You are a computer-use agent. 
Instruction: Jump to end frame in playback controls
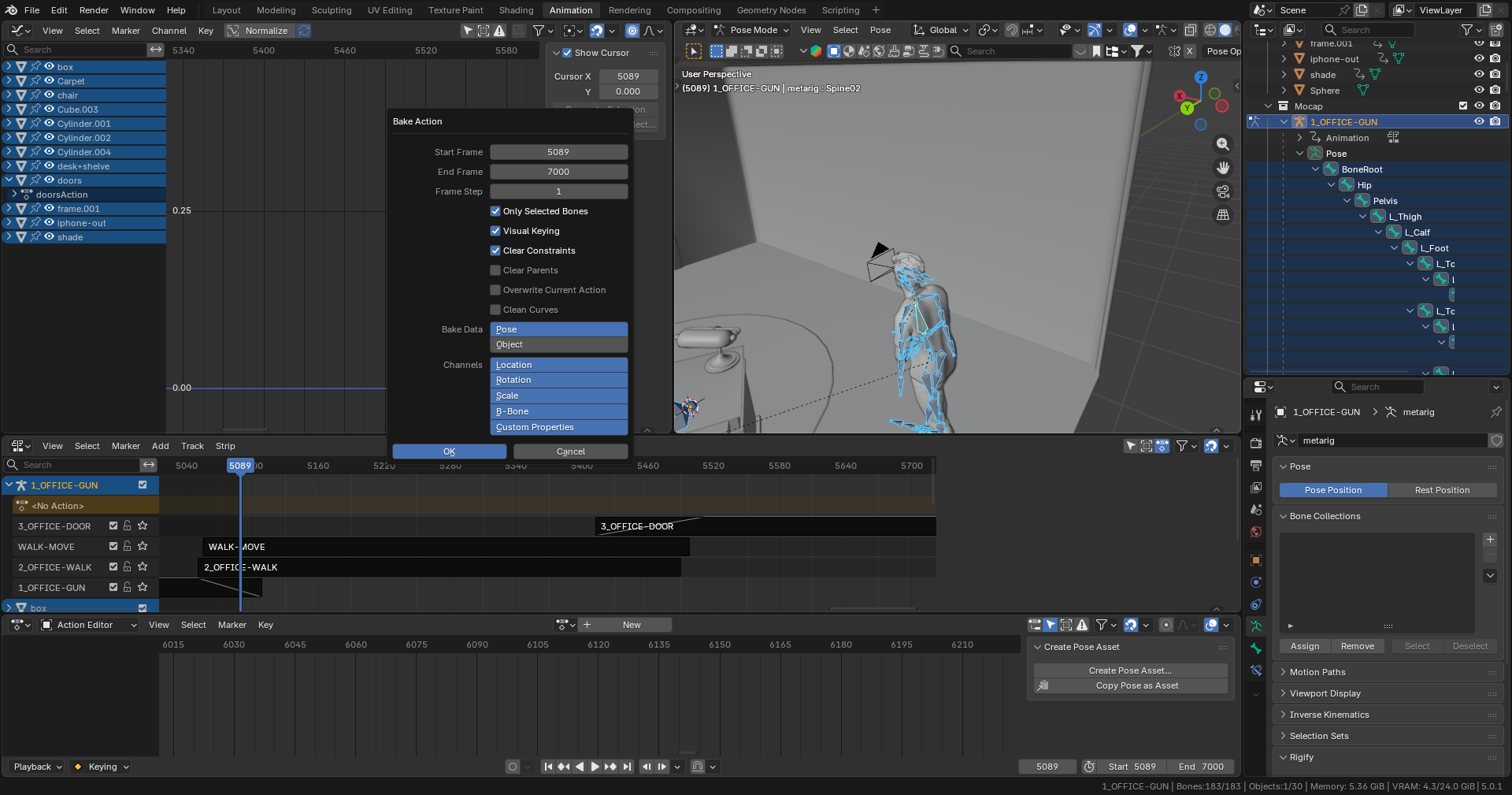coord(627,767)
